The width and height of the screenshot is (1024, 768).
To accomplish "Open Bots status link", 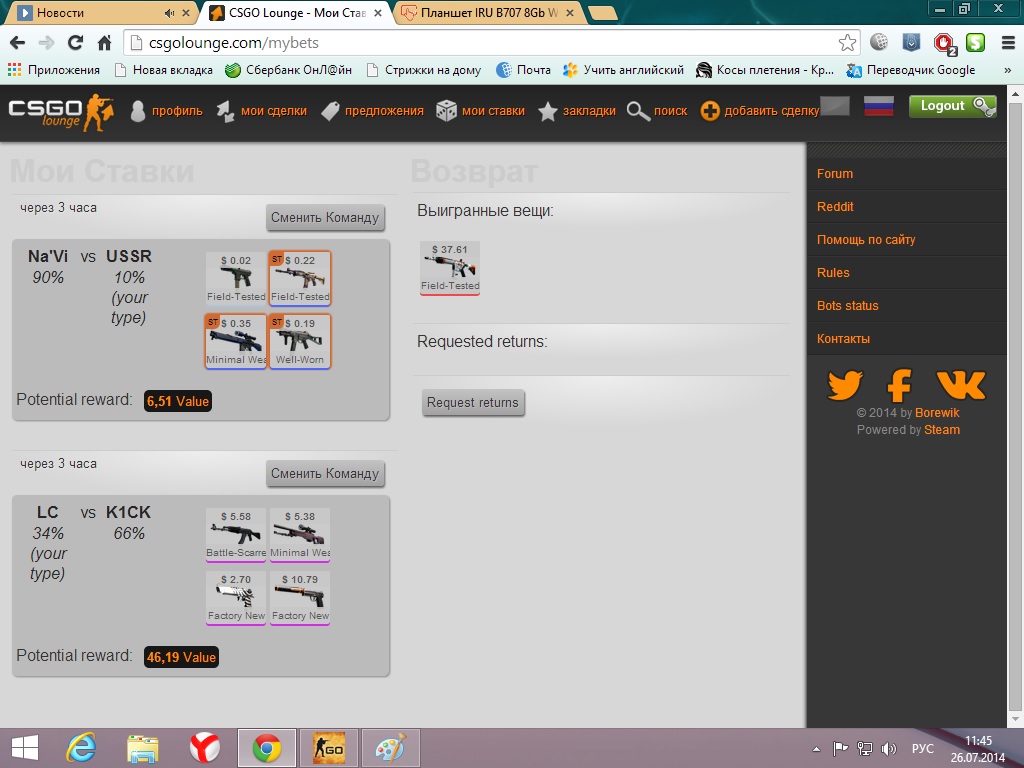I will [848, 306].
